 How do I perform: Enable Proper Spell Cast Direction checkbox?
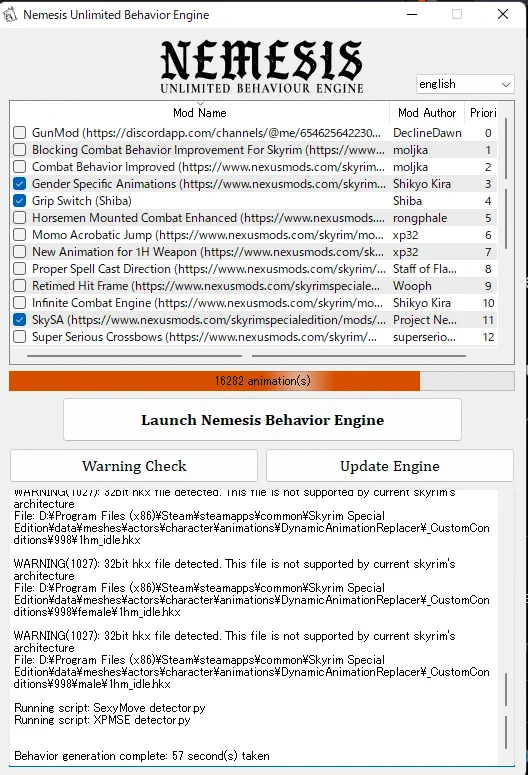point(19,268)
